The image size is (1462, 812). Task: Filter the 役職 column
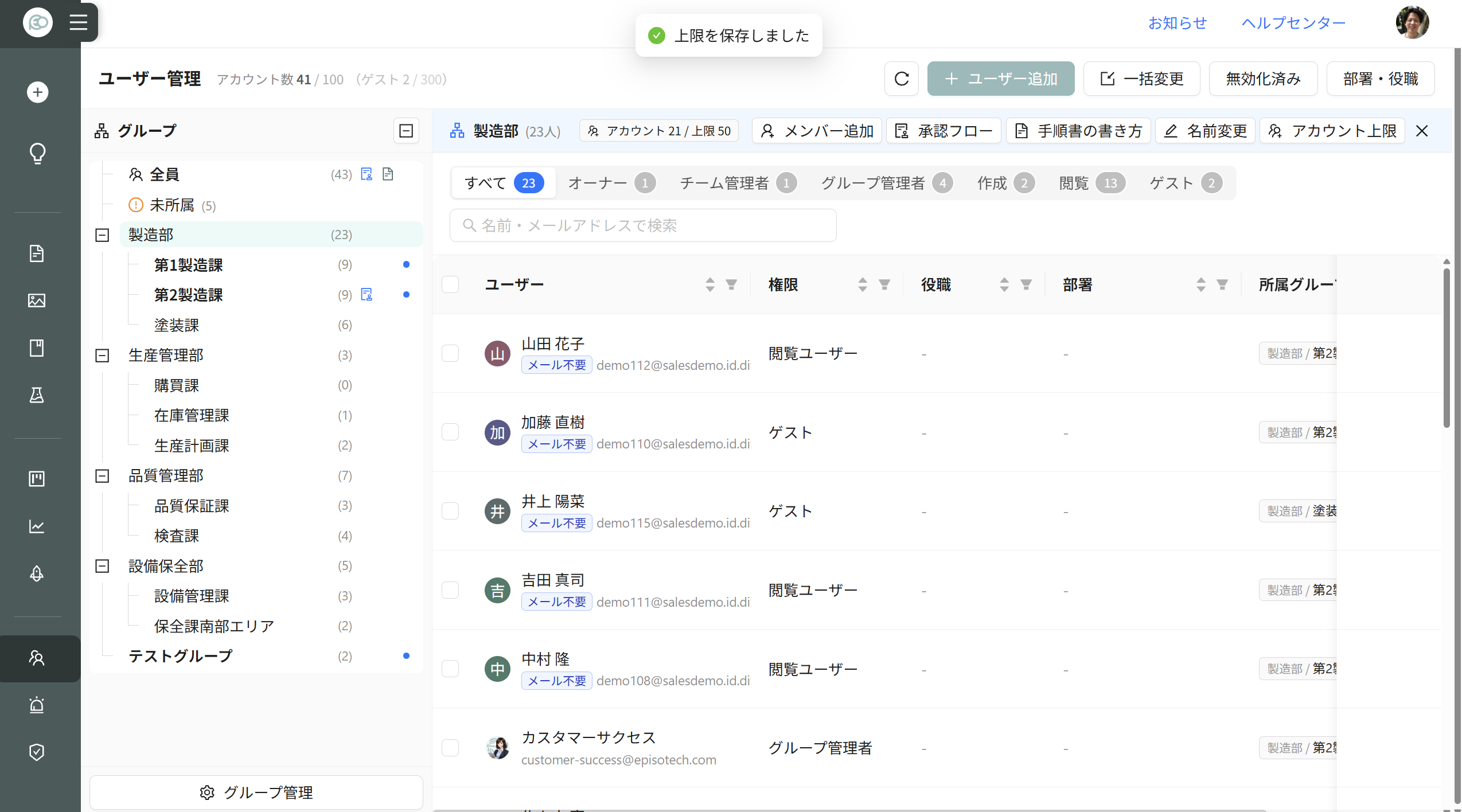click(1026, 284)
